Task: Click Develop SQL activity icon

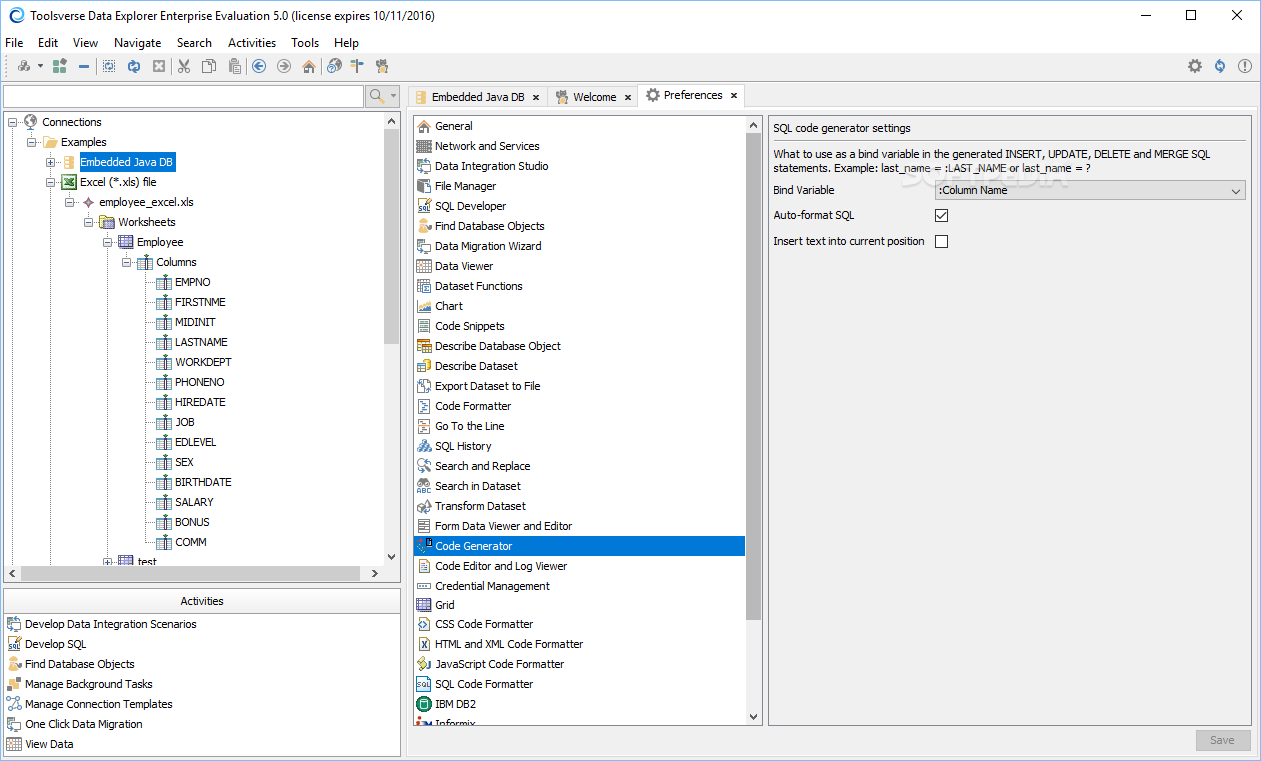Action: (x=14, y=644)
